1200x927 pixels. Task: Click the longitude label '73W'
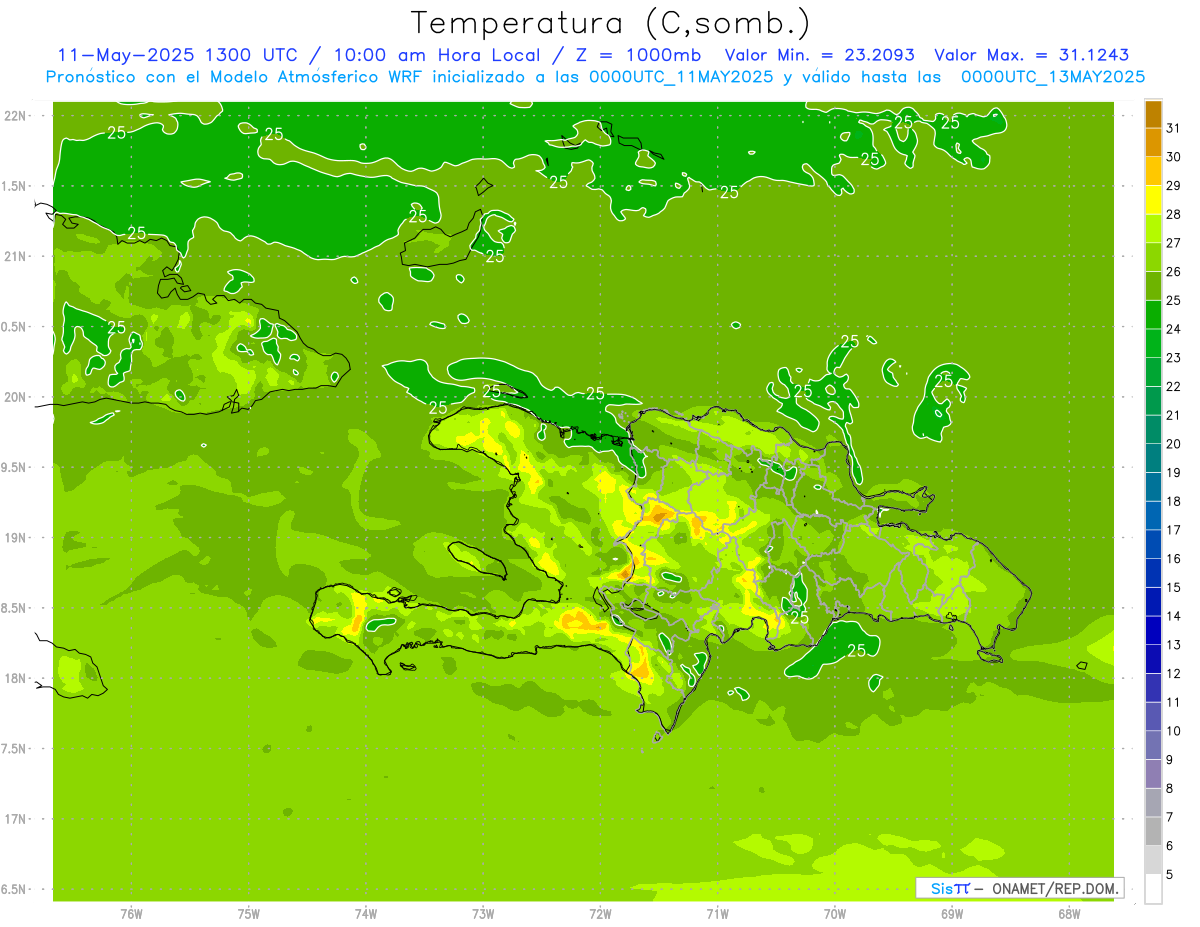[x=483, y=913]
